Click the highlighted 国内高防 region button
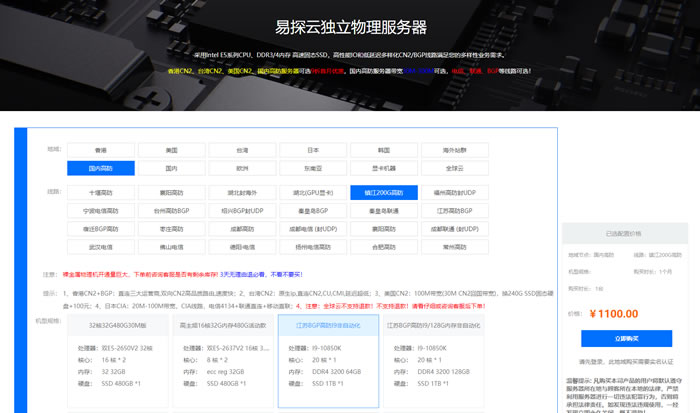 101,168
